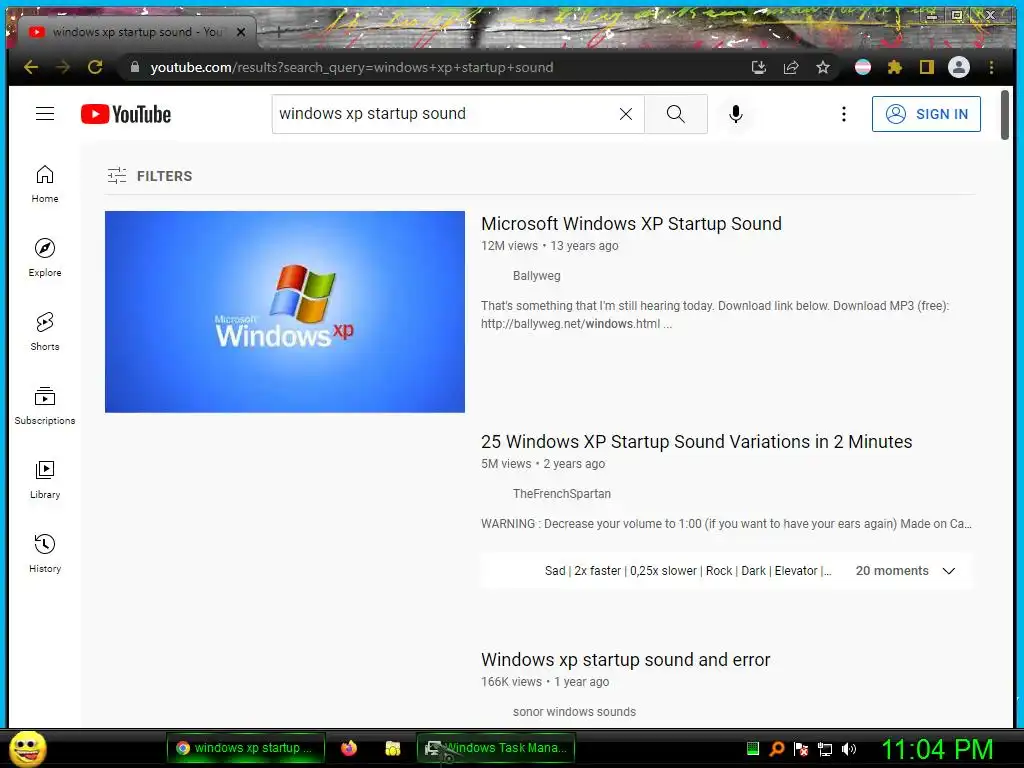
Task: Click the 11:04 PM taskbar clock
Action: (937, 749)
